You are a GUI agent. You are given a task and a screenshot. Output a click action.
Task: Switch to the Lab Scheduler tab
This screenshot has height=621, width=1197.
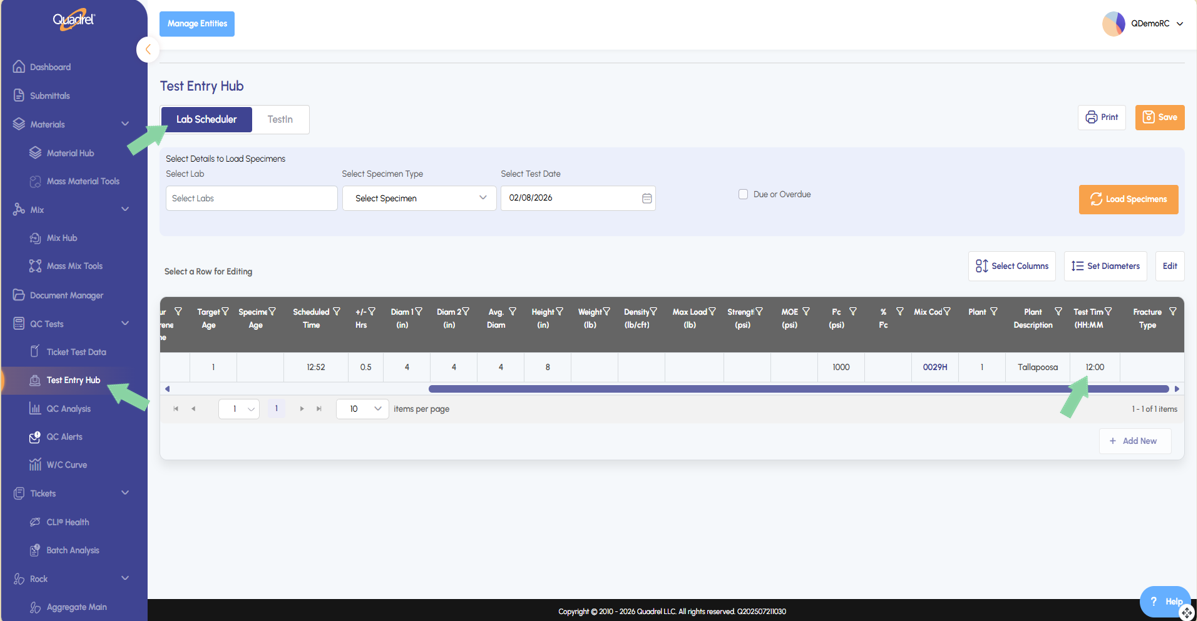pyautogui.click(x=206, y=119)
